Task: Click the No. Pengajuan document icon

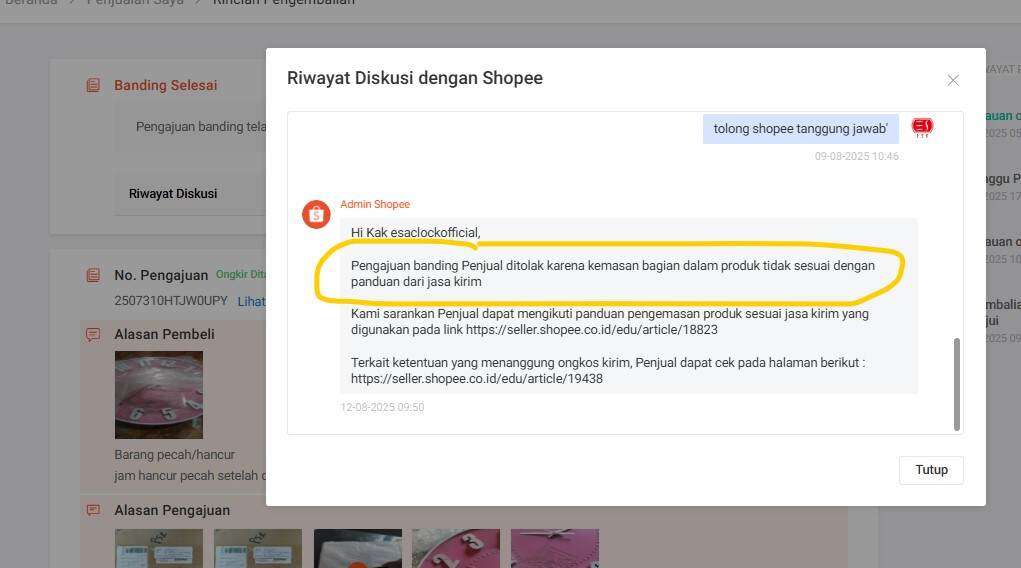Action: (x=93, y=275)
